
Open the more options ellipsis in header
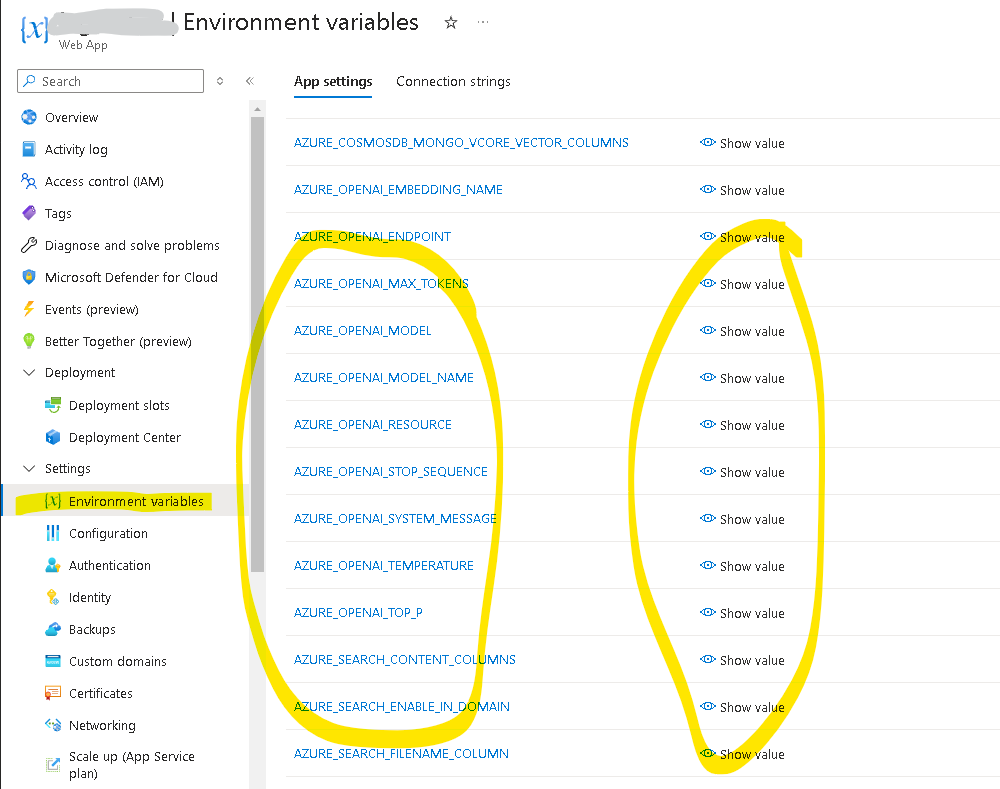click(x=483, y=22)
